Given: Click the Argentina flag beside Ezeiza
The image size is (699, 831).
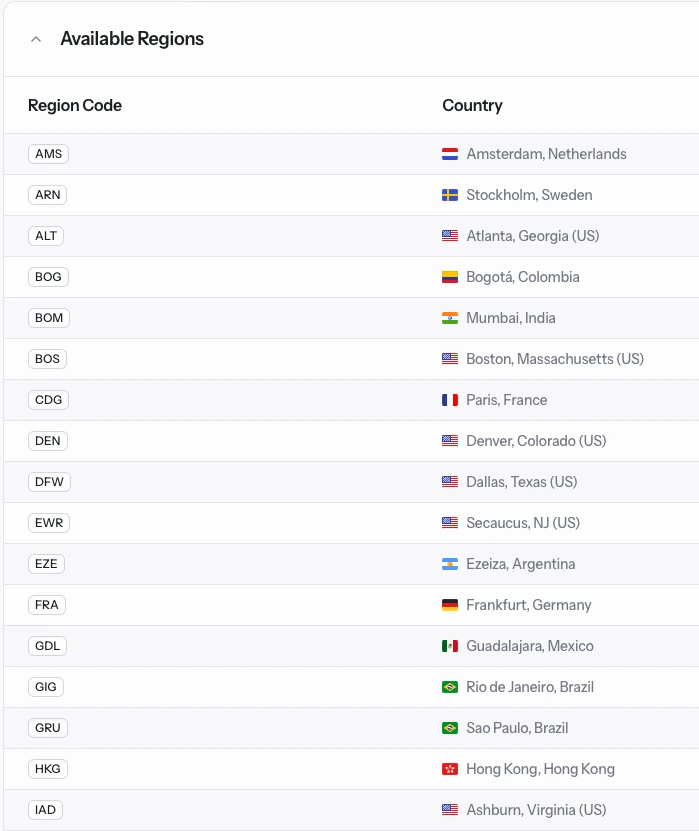Looking at the screenshot, I should (x=450, y=564).
